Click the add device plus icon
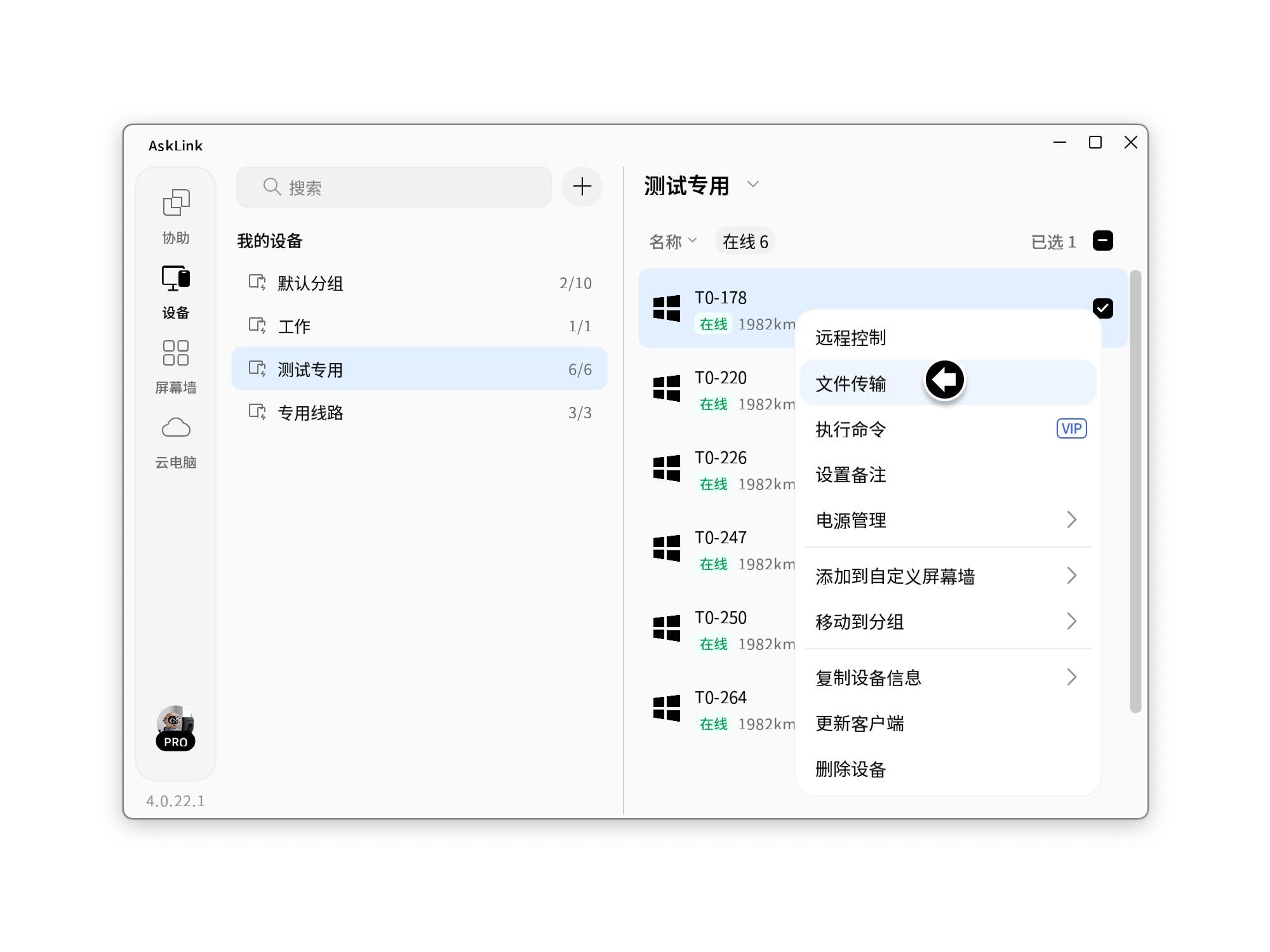 tap(582, 187)
